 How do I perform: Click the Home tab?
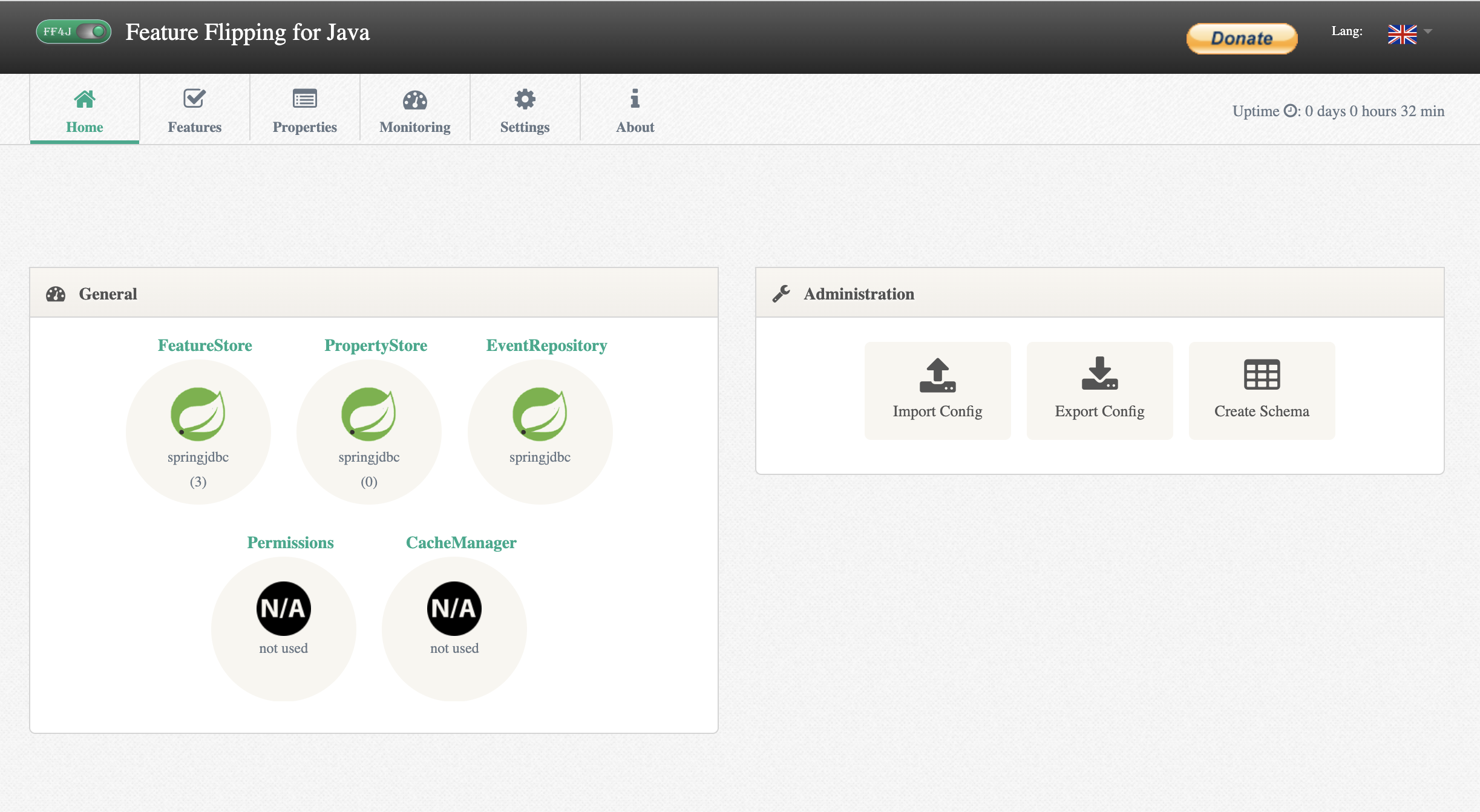tap(84, 109)
